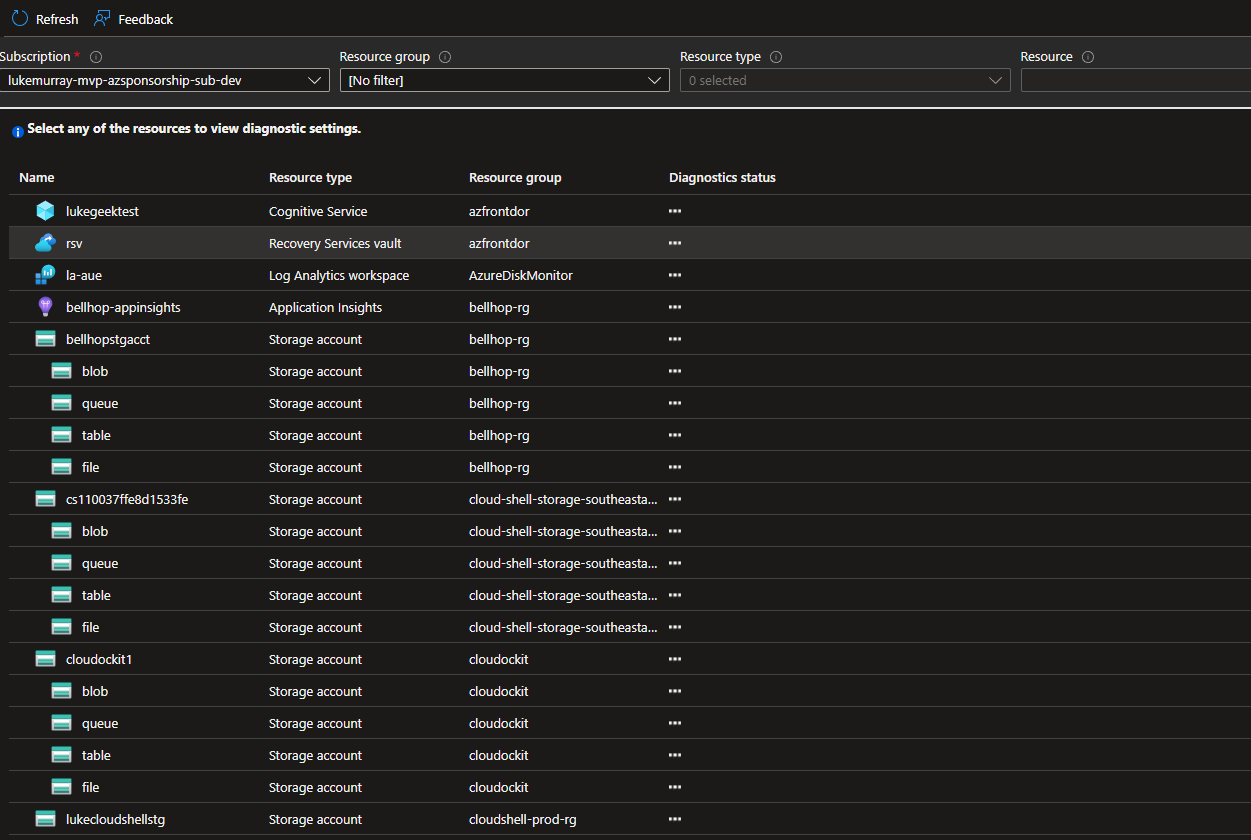Open the Resource group filter dropdown
The height and width of the screenshot is (840, 1251).
pos(504,80)
